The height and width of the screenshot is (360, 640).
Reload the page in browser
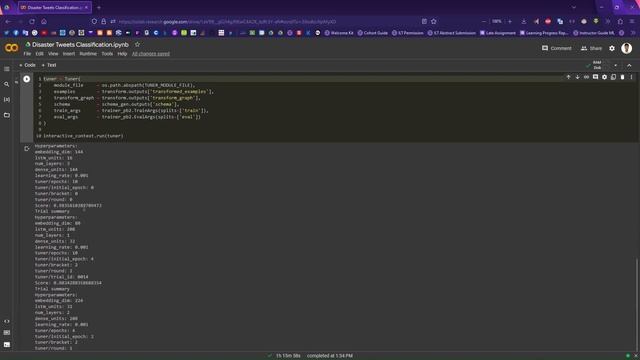coord(32,21)
